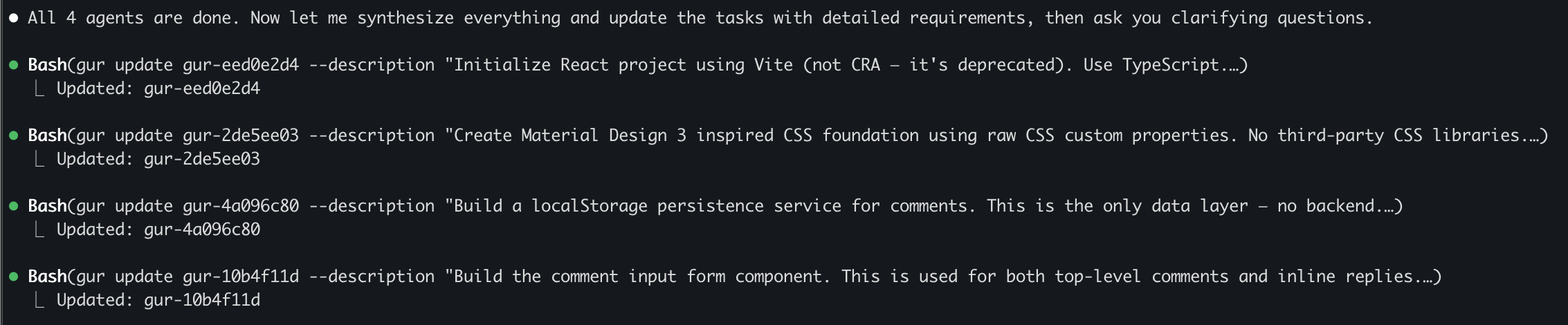1568x325 pixels.
Task: Click the "All 4 agents are done" message
Action: click(x=699, y=19)
